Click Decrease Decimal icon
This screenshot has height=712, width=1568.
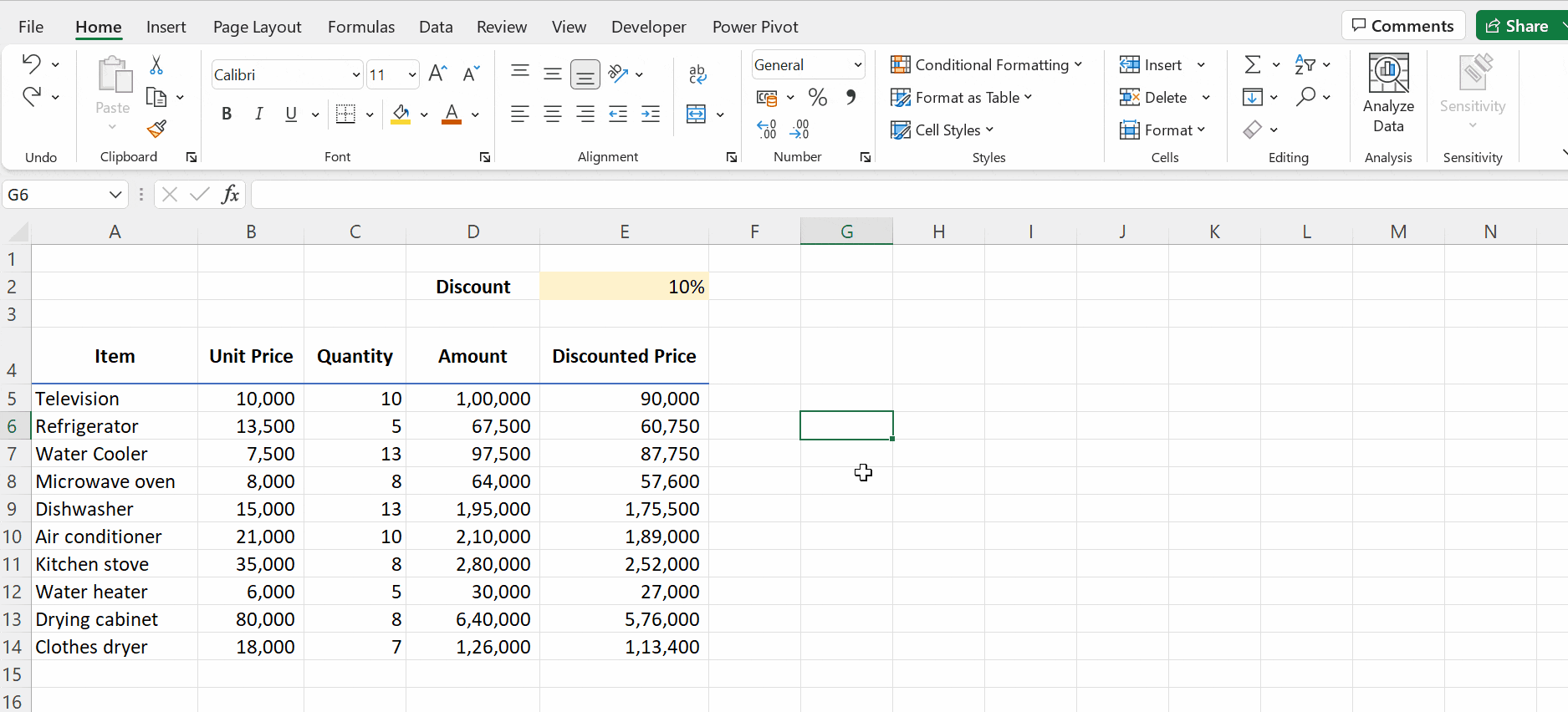[x=799, y=129]
